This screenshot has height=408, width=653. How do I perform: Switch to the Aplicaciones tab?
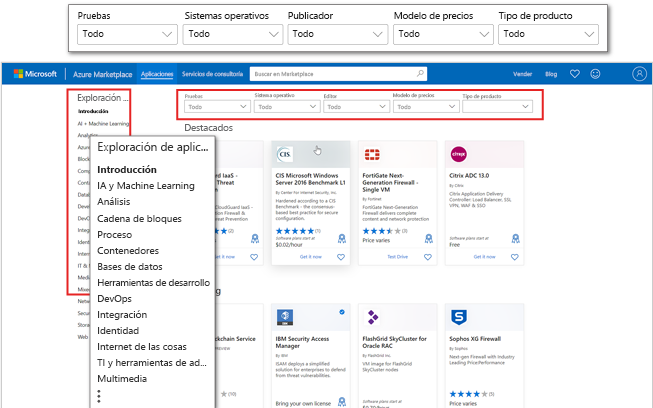coord(157,74)
